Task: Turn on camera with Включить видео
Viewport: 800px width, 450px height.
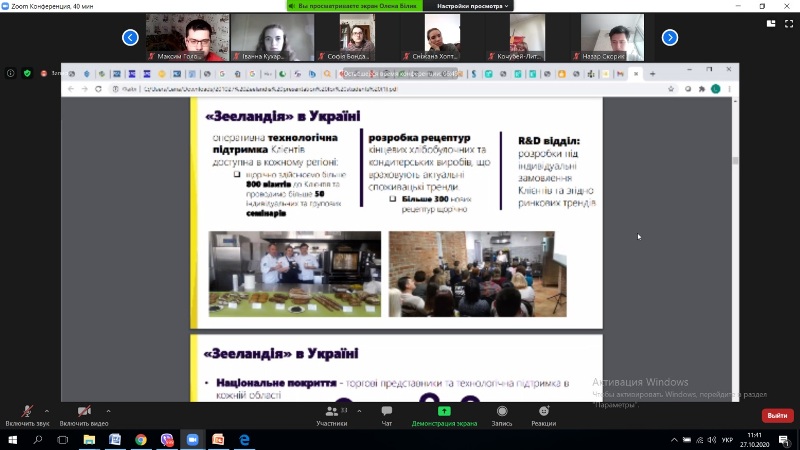Action: (x=84, y=415)
